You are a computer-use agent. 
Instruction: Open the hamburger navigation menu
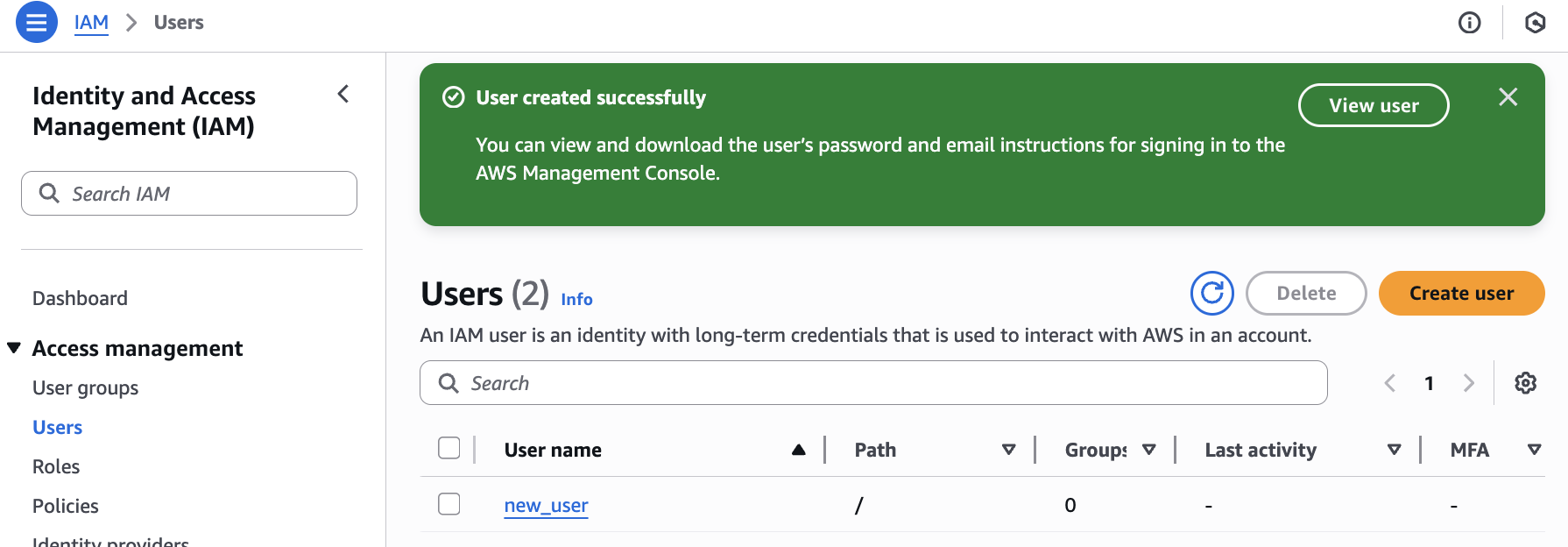click(36, 23)
